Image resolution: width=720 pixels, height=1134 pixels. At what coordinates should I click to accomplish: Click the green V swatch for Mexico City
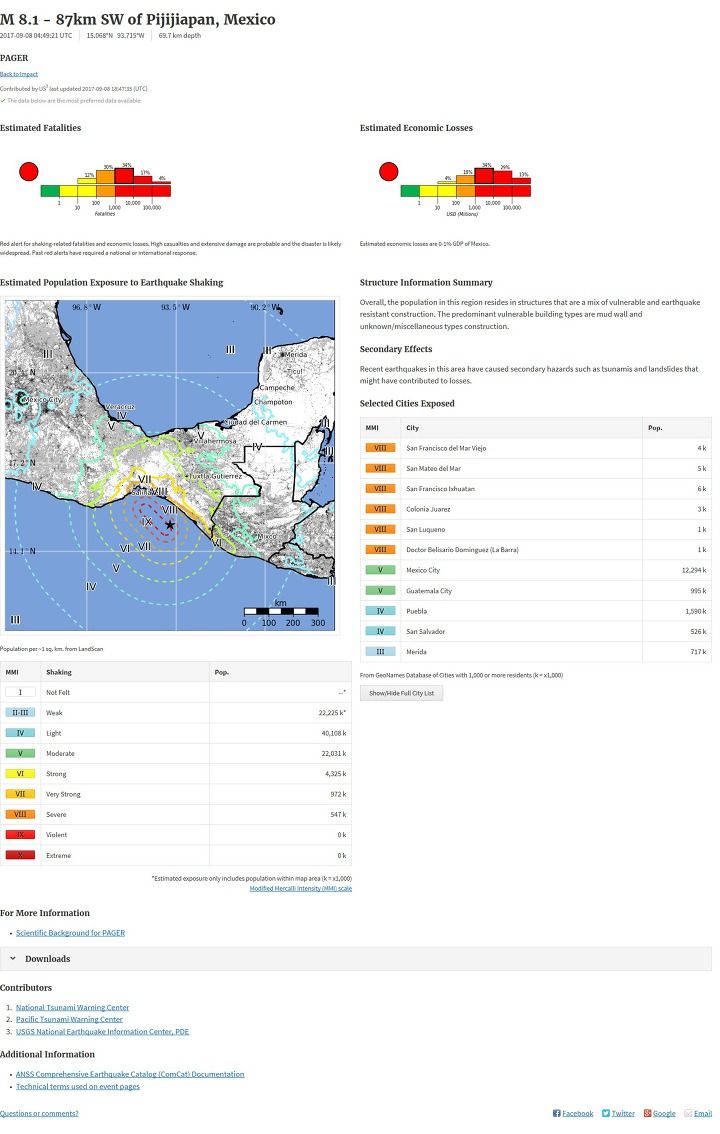click(x=380, y=570)
